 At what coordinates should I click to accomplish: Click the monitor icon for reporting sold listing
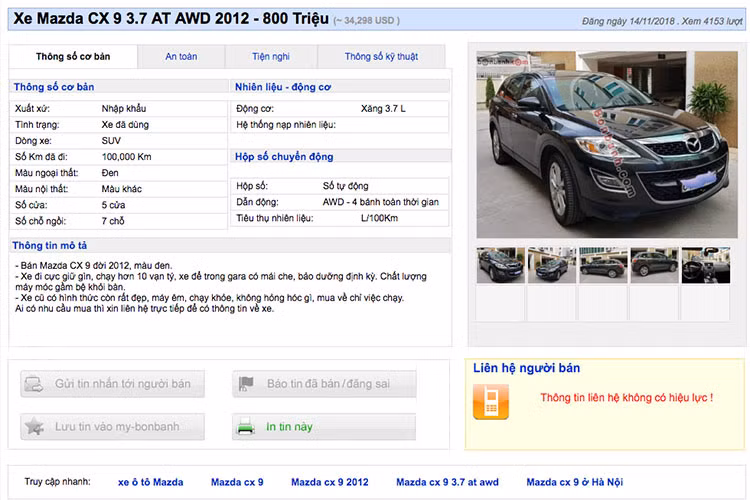pyautogui.click(x=246, y=384)
